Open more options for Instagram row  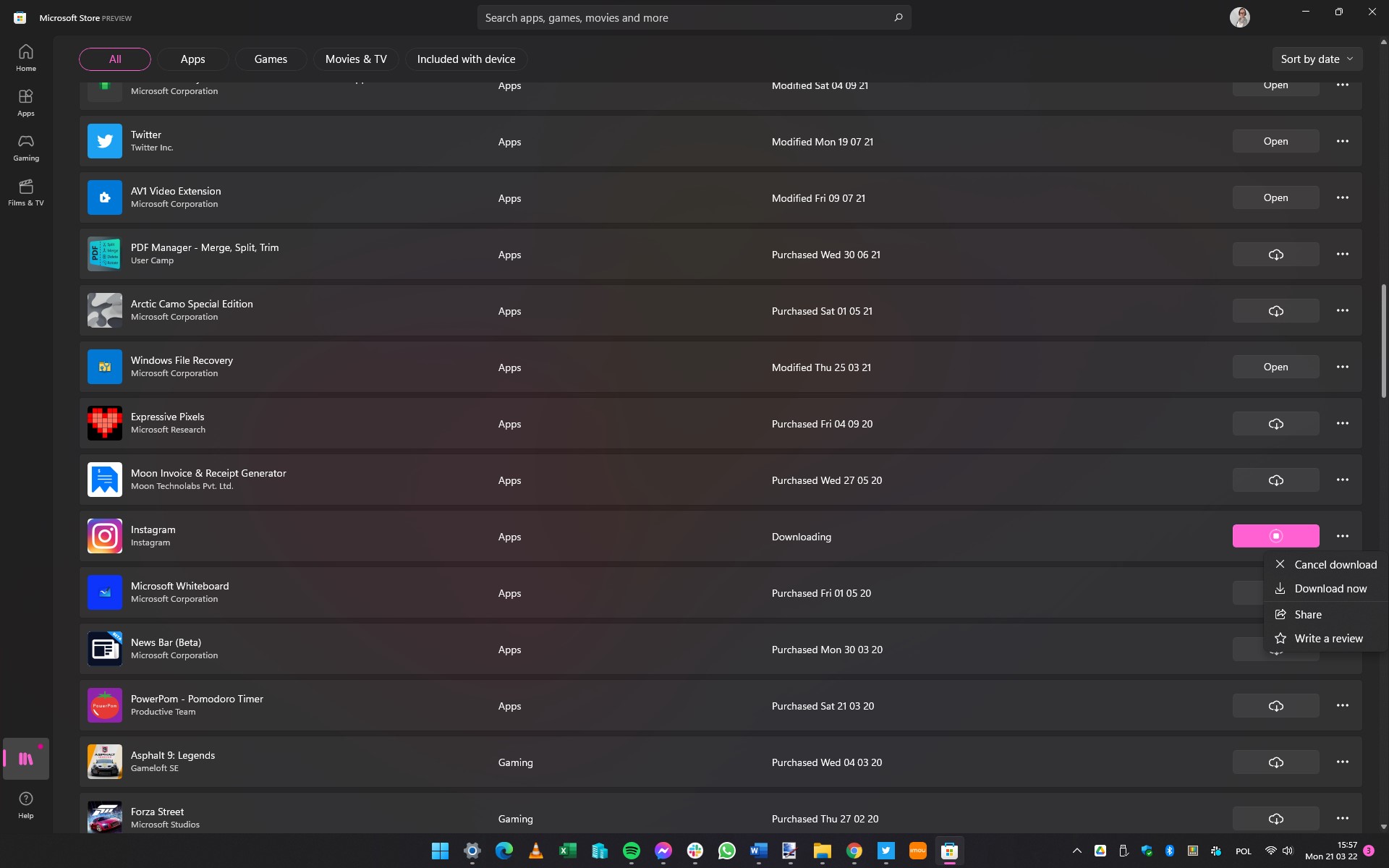pyautogui.click(x=1343, y=536)
